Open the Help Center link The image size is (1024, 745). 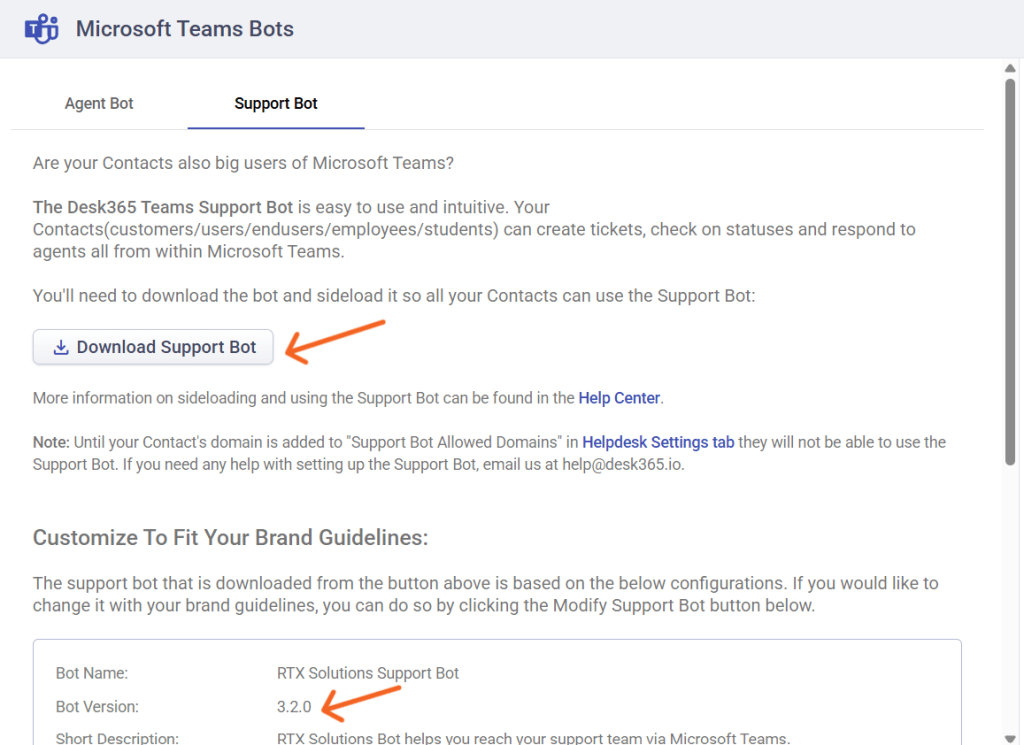coord(619,398)
